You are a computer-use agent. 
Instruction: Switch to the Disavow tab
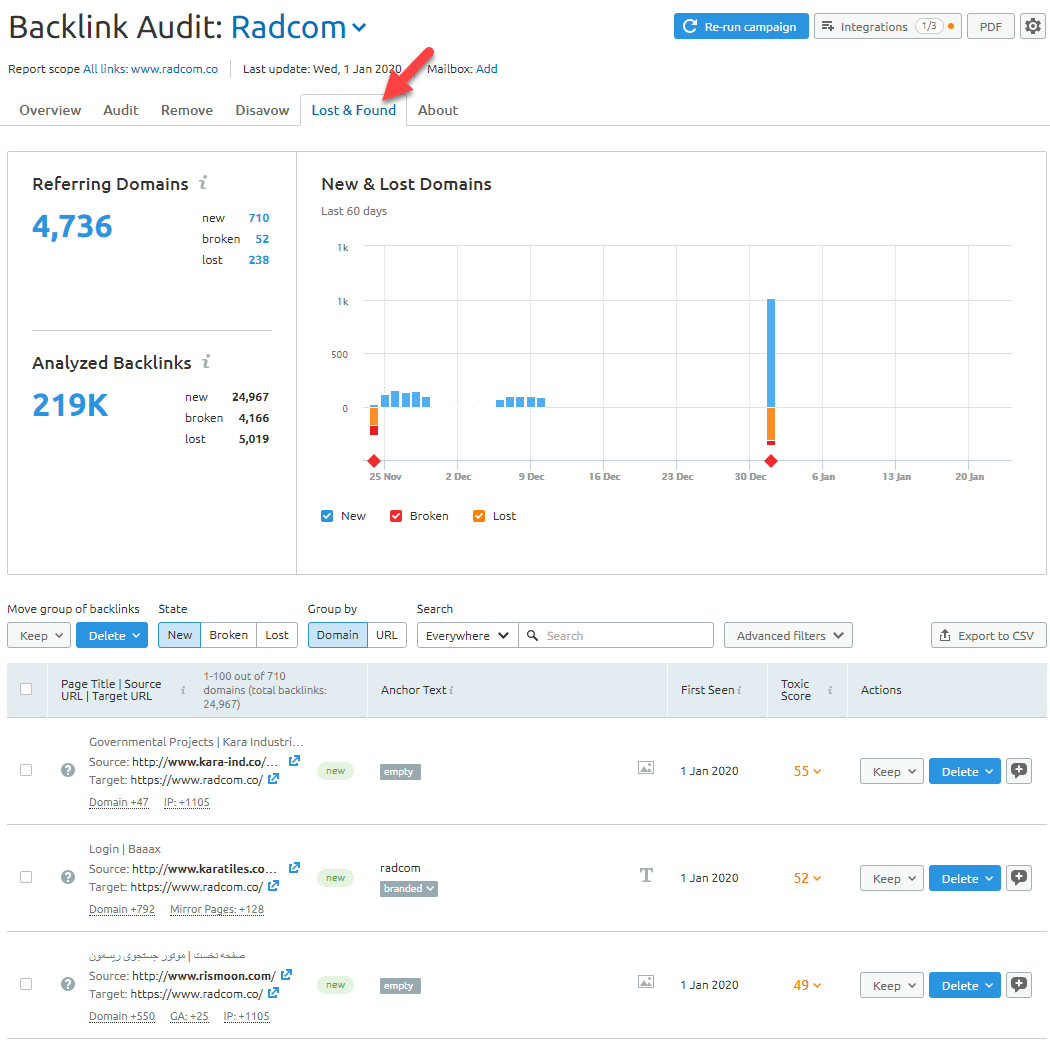point(262,110)
